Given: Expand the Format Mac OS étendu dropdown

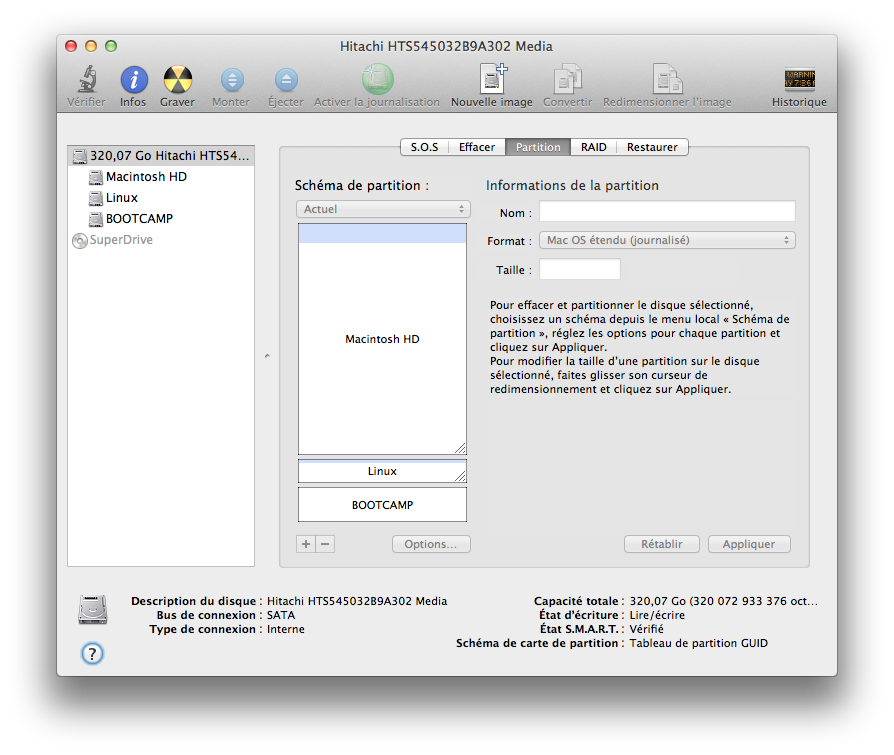Looking at the screenshot, I should (x=667, y=240).
